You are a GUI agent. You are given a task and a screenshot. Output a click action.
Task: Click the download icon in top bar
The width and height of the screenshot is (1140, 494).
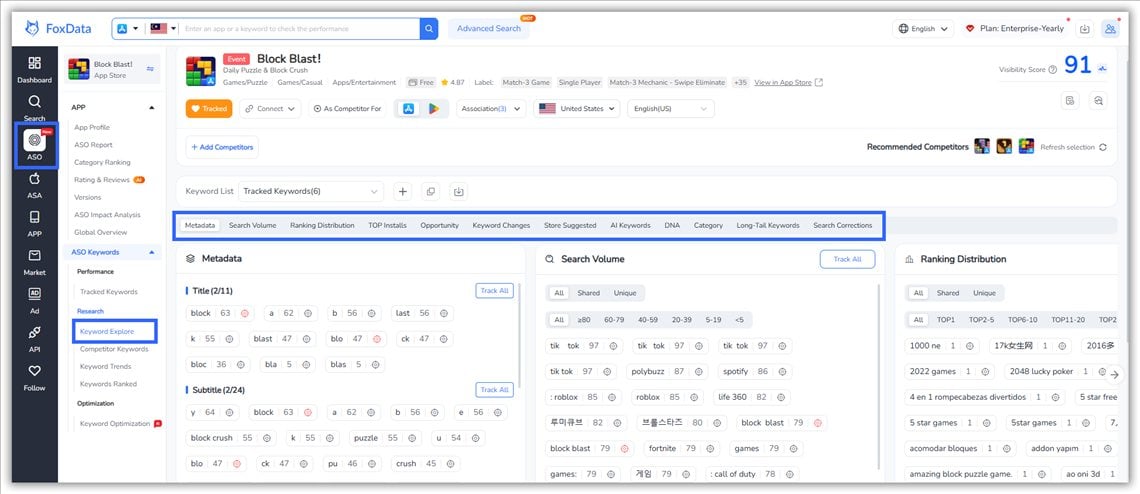click(1084, 28)
